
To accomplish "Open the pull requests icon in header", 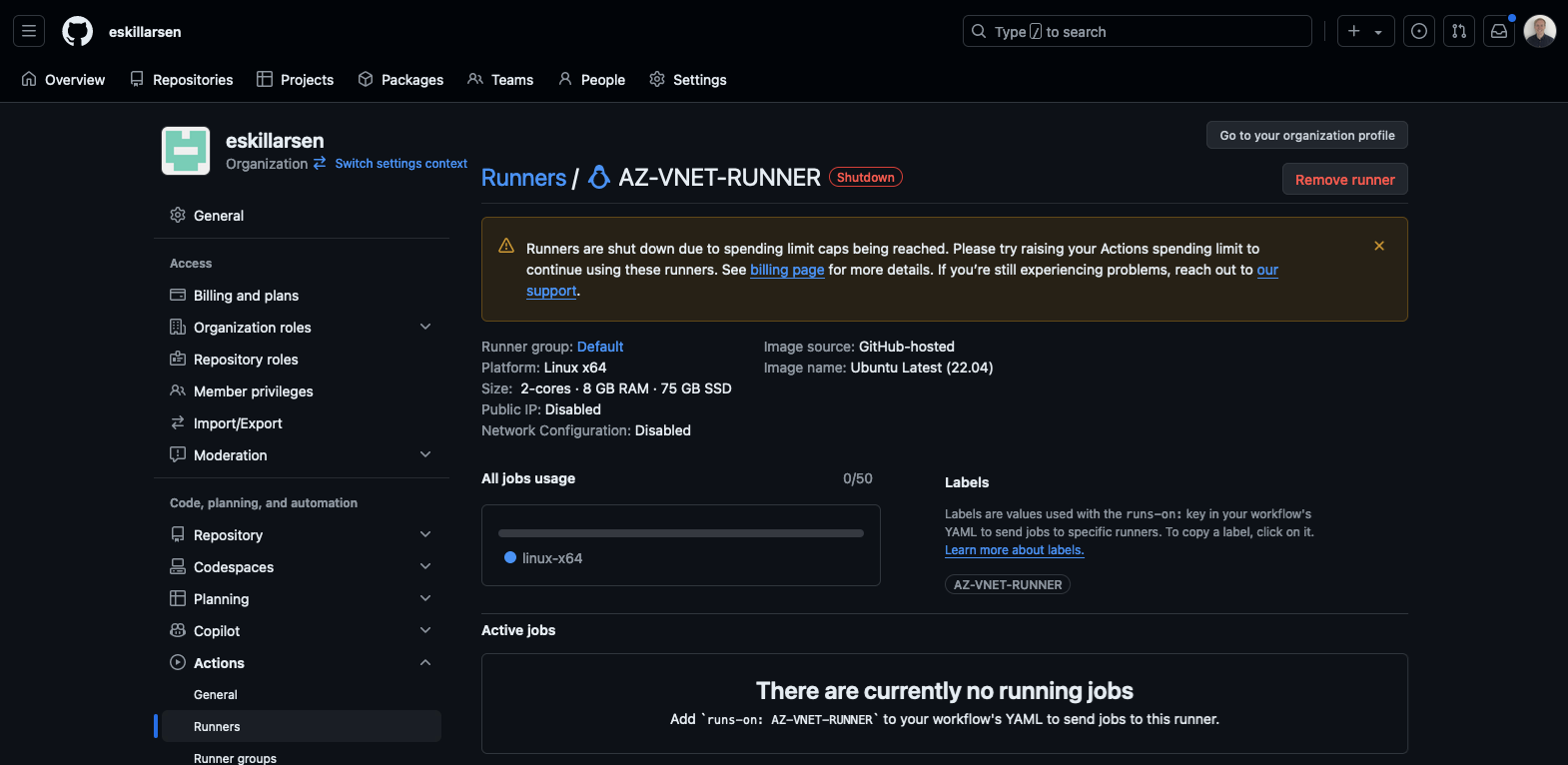I will pos(1459,31).
